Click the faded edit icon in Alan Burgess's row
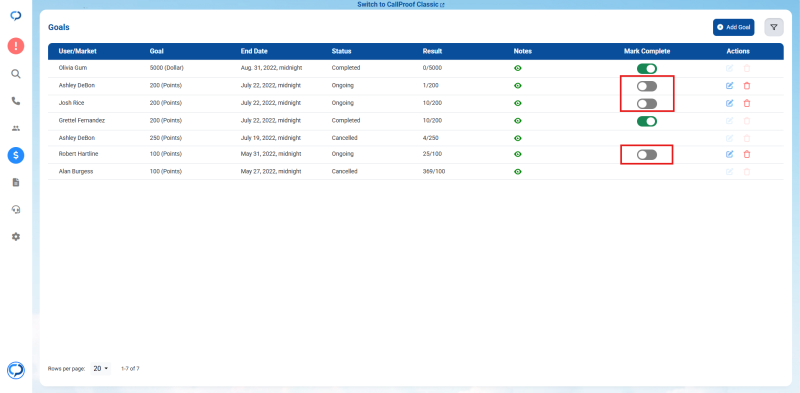The image size is (800, 393). coord(730,172)
